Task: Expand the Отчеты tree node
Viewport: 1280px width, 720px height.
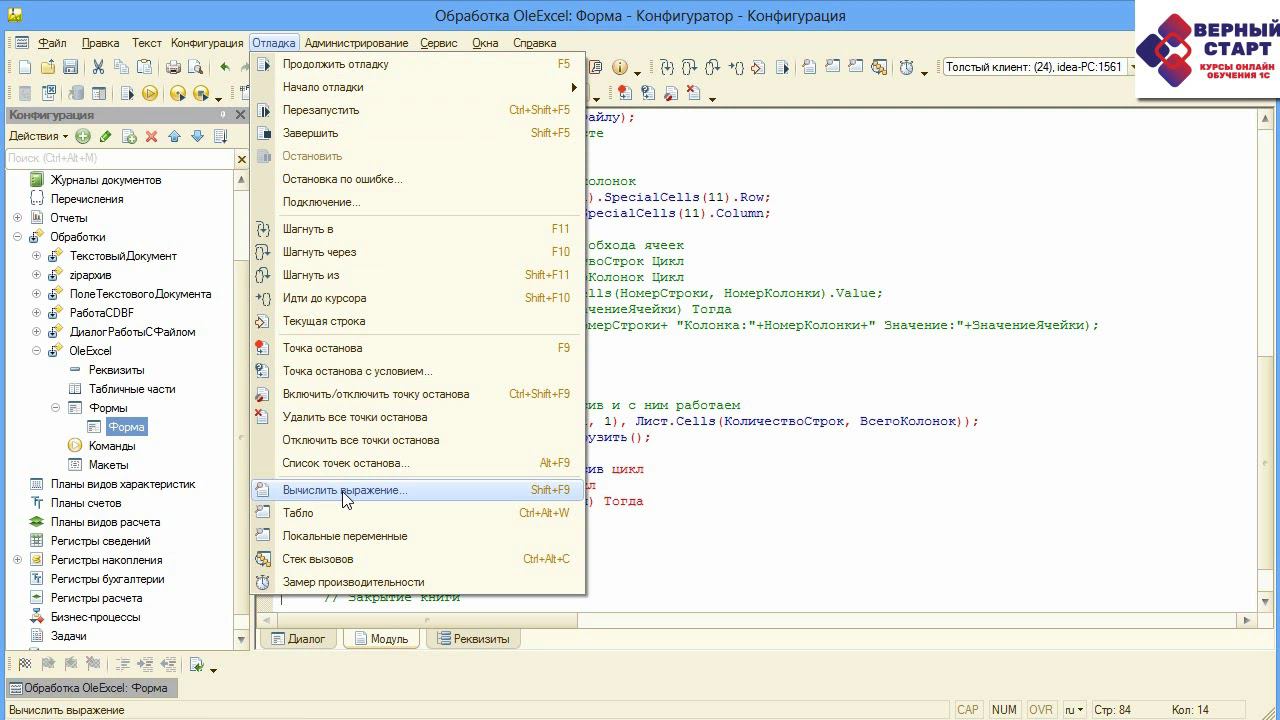Action: pos(17,218)
